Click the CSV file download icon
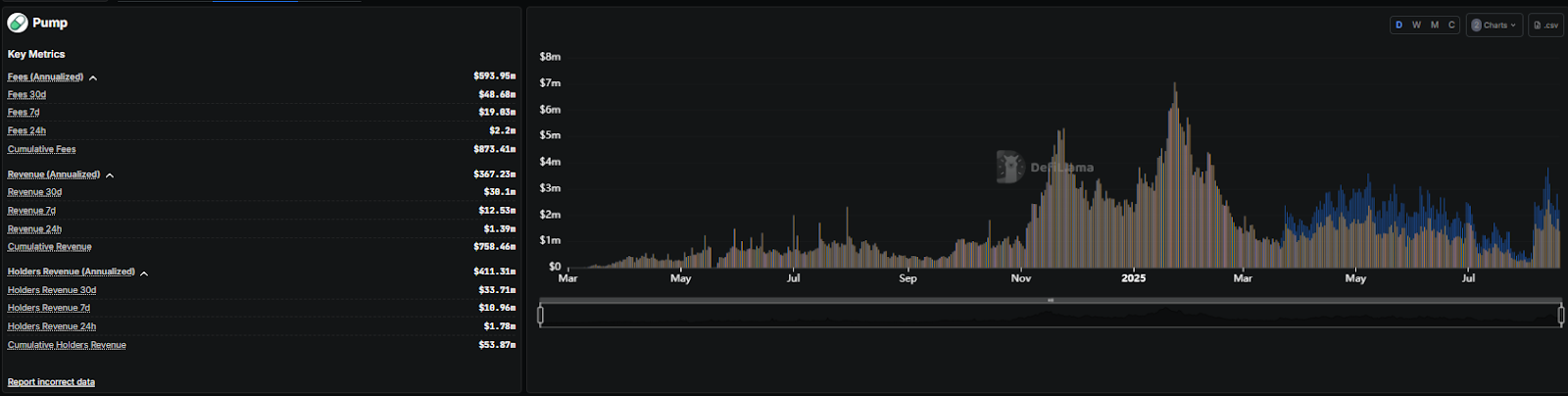Image resolution: width=1568 pixels, height=396 pixels. [1538, 25]
